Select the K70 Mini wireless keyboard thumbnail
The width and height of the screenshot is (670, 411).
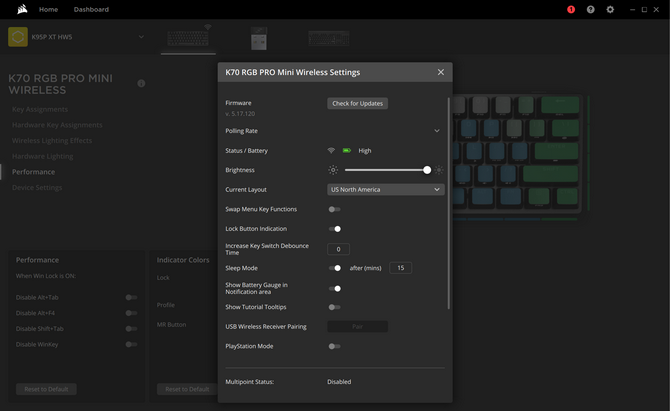tap(188, 38)
